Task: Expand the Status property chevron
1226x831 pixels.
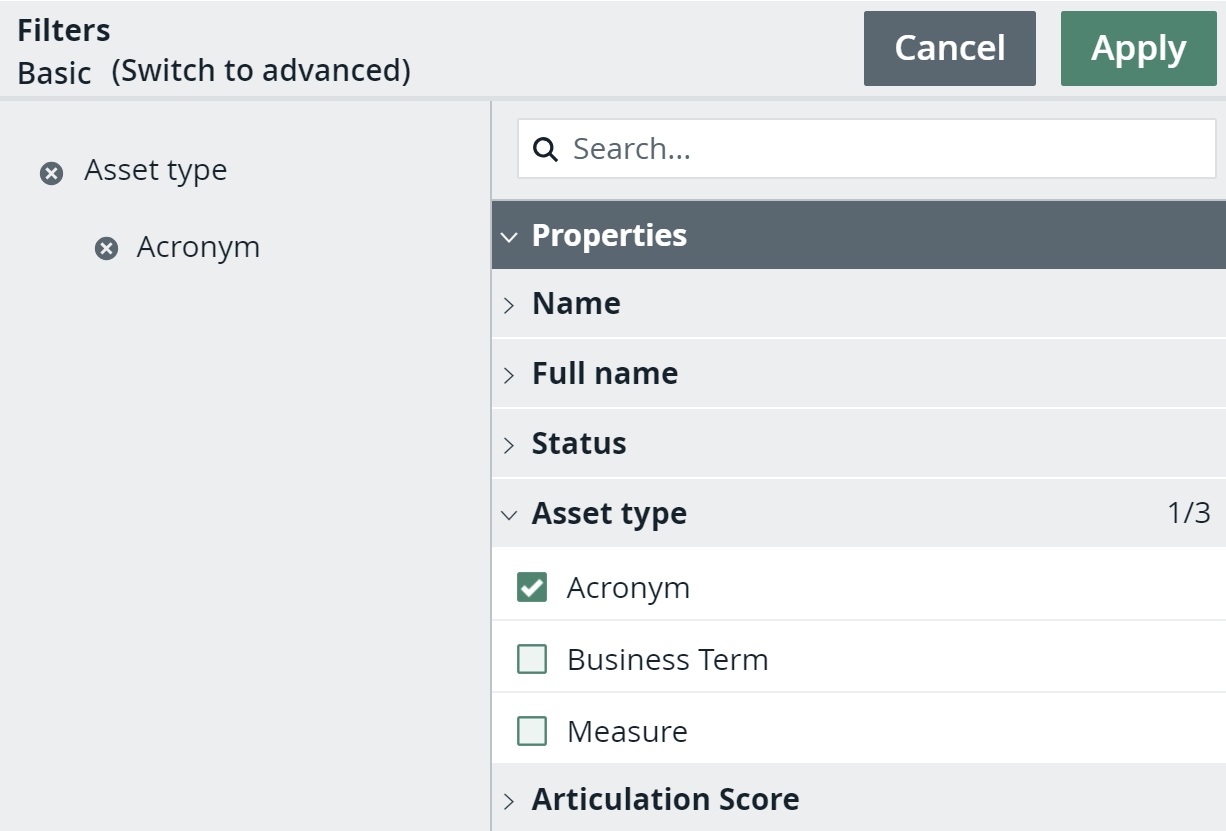Action: 509,445
